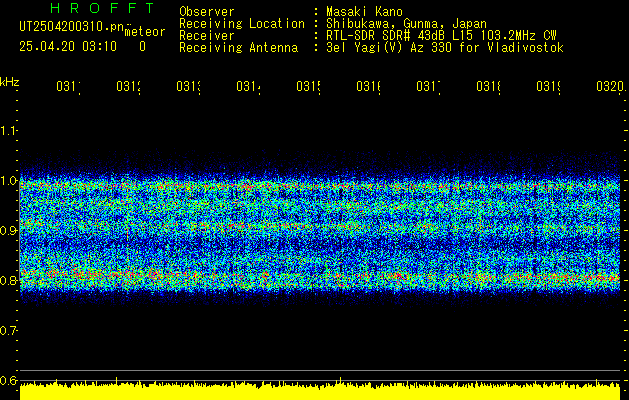Screen dimensions: 629x400
Task: Select the file name UT2504200310
Action: [x=72, y=27]
